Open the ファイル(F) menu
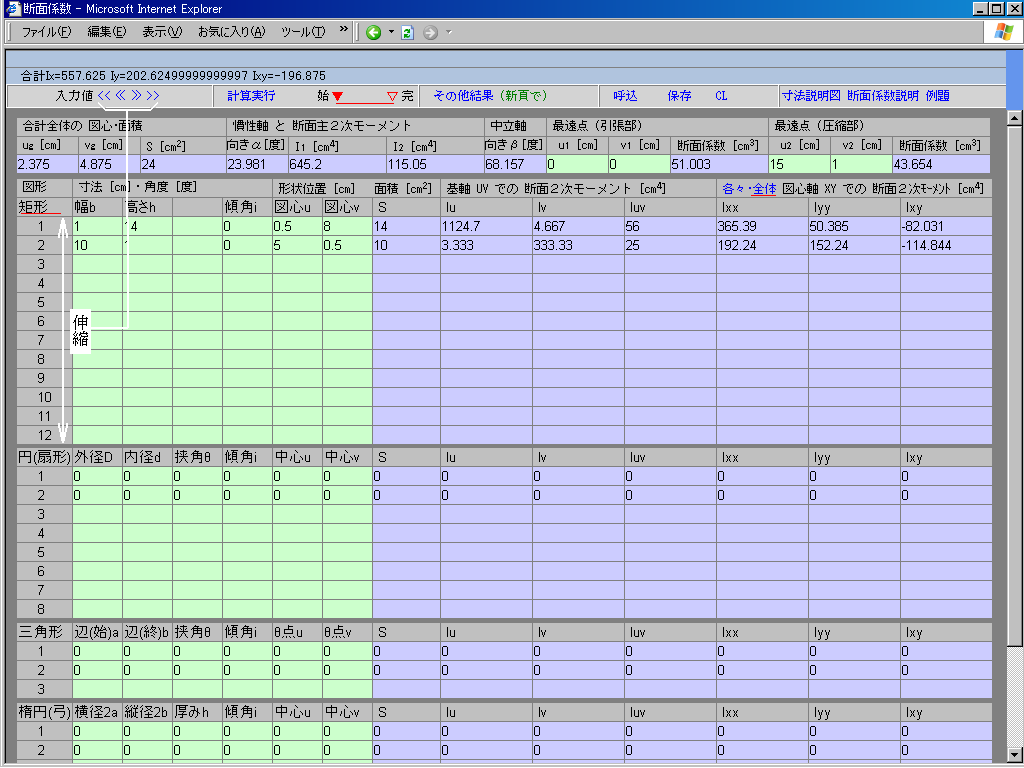This screenshot has height=768, width=1024. pyautogui.click(x=46, y=32)
